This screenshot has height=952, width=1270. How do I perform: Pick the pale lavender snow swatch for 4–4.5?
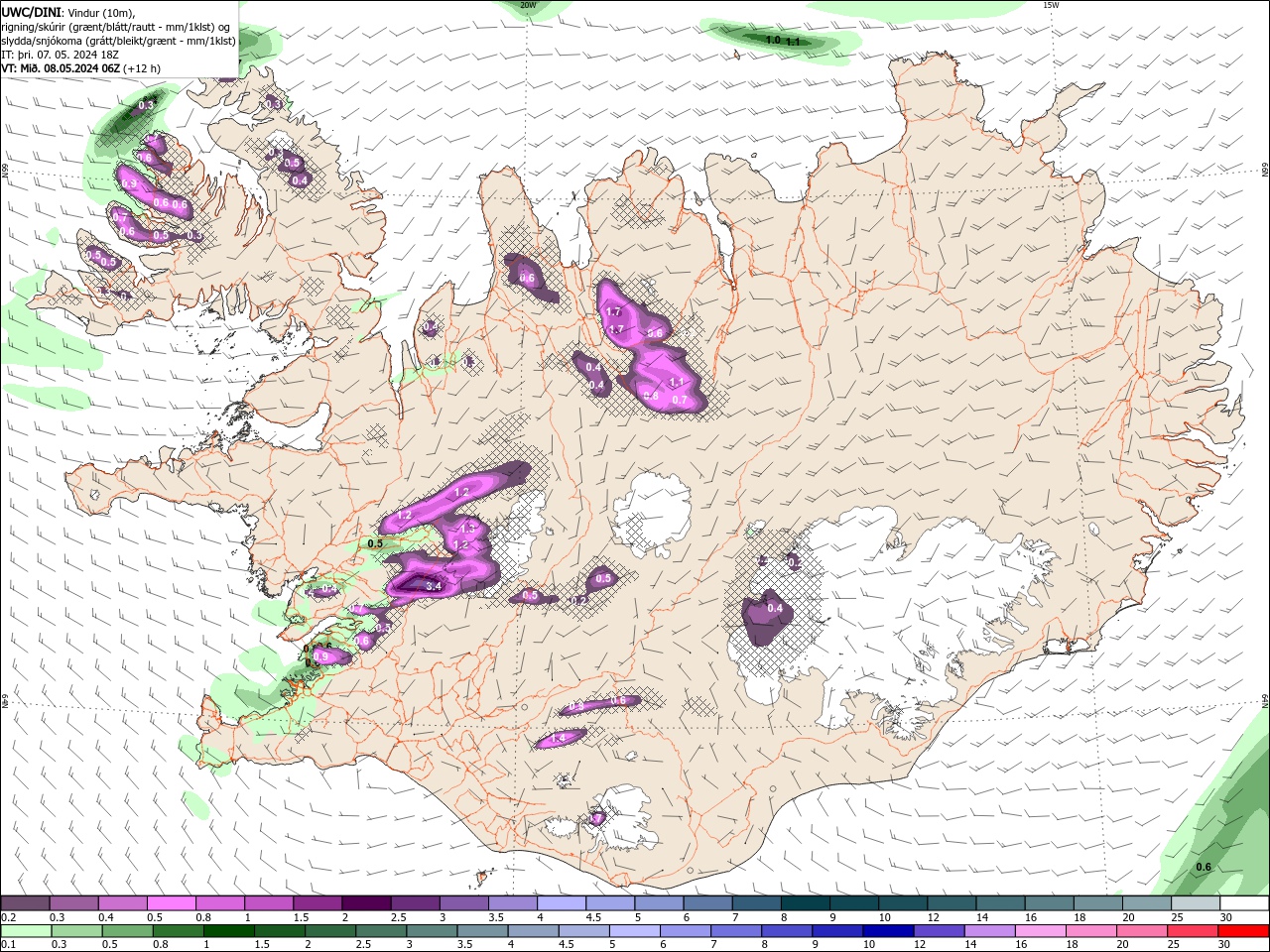pyautogui.click(x=562, y=903)
